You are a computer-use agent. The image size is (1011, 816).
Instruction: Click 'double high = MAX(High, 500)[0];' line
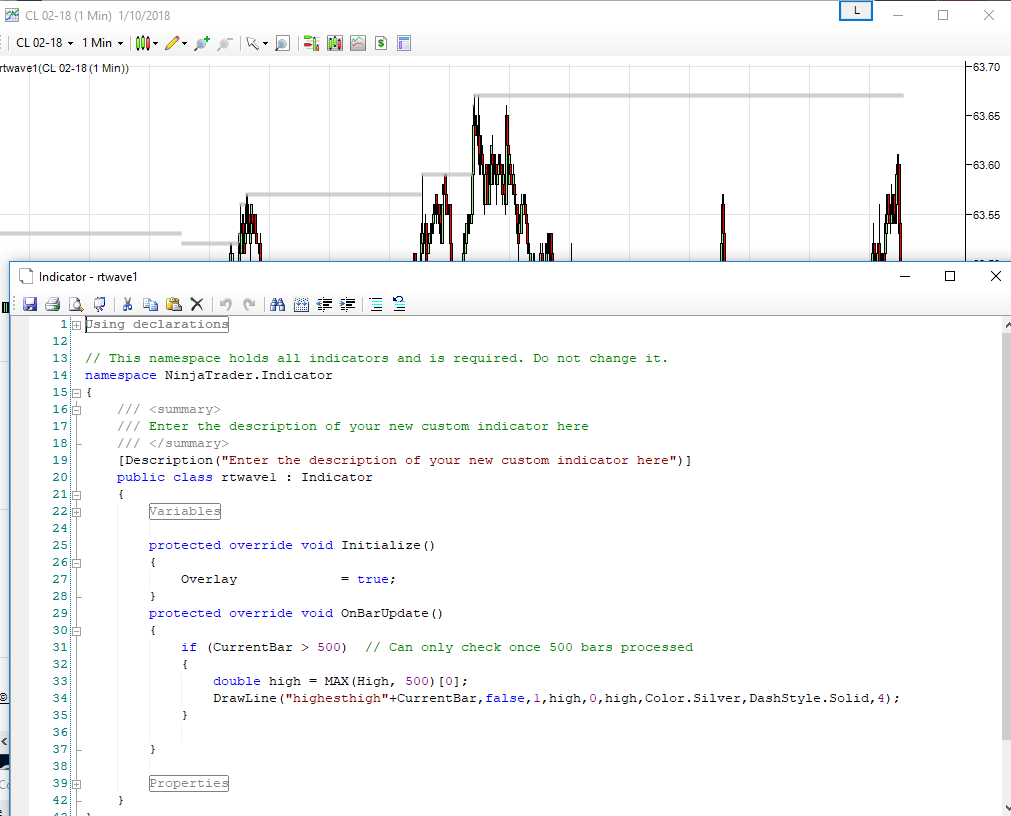tap(340, 681)
